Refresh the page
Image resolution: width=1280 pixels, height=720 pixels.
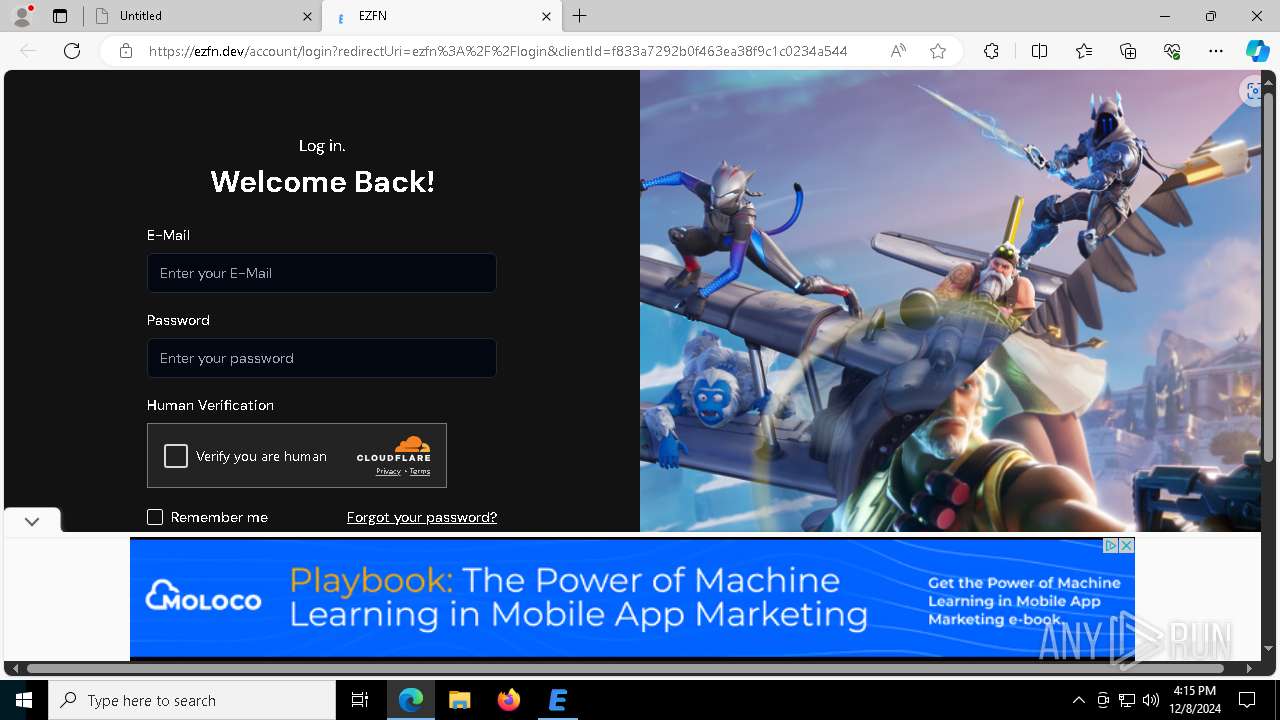[72, 51]
